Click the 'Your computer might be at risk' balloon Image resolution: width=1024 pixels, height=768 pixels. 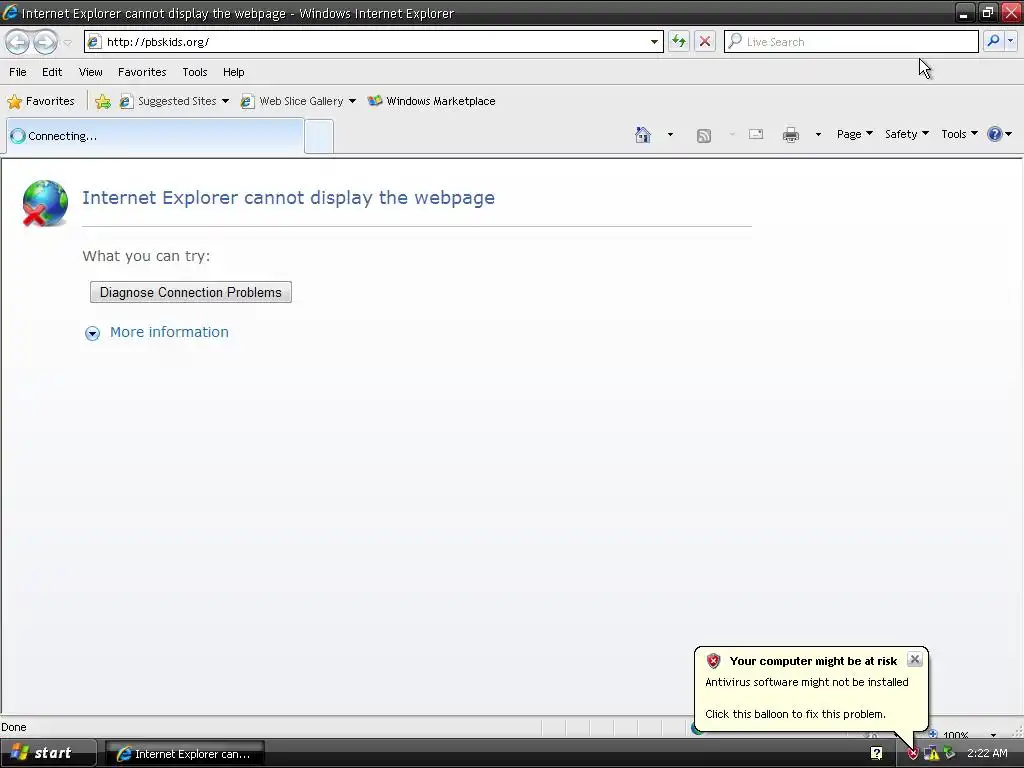tap(810, 689)
